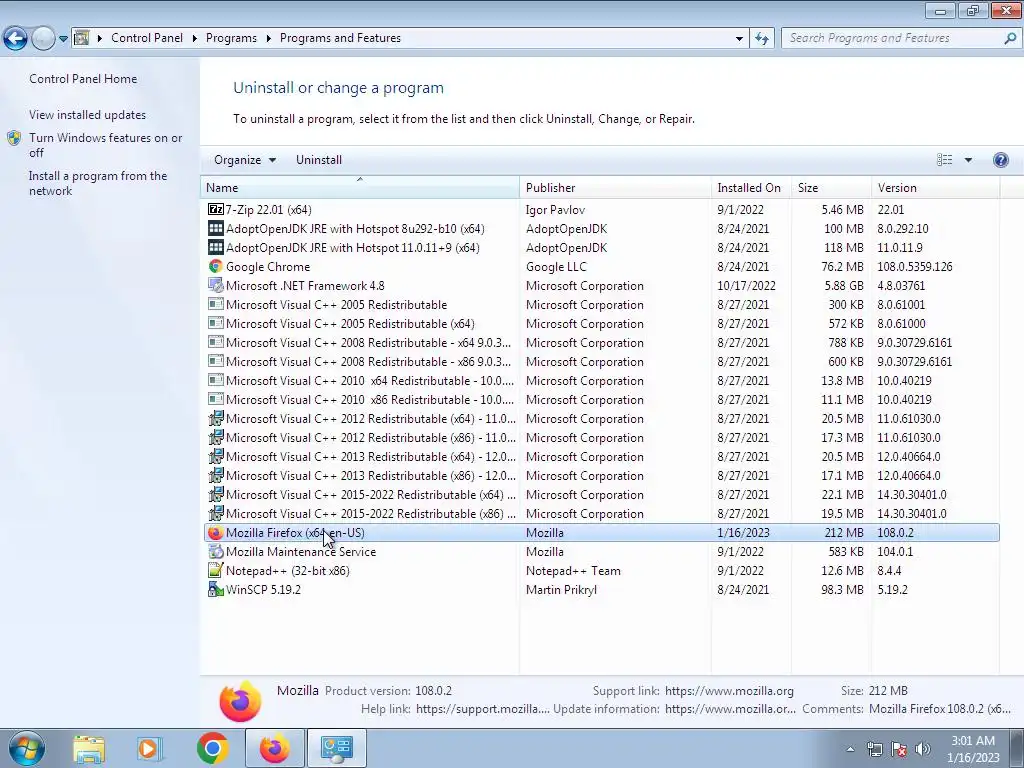Click the 7-Zip program icon

point(216,210)
